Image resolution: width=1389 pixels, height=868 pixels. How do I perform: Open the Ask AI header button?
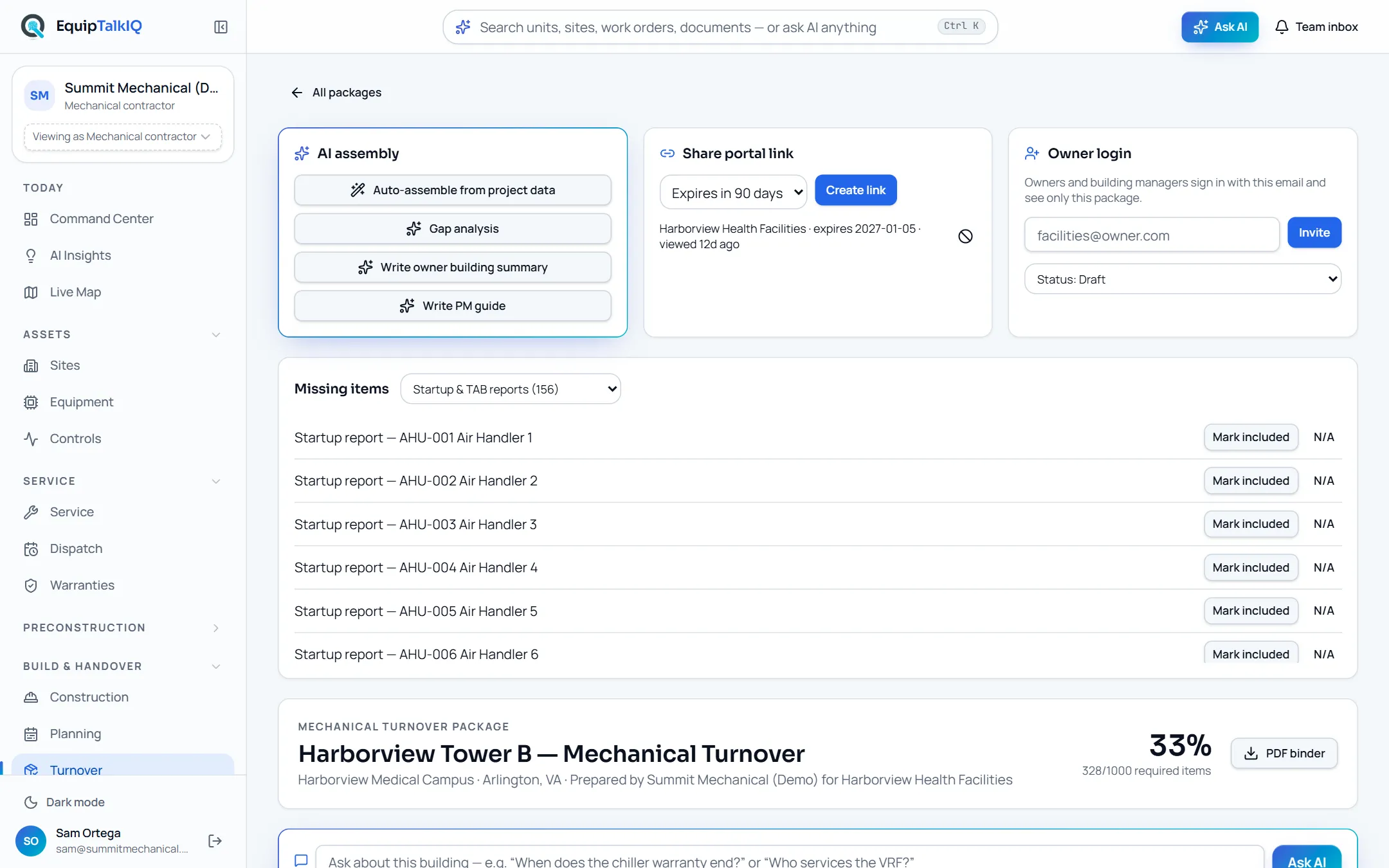point(1220,27)
